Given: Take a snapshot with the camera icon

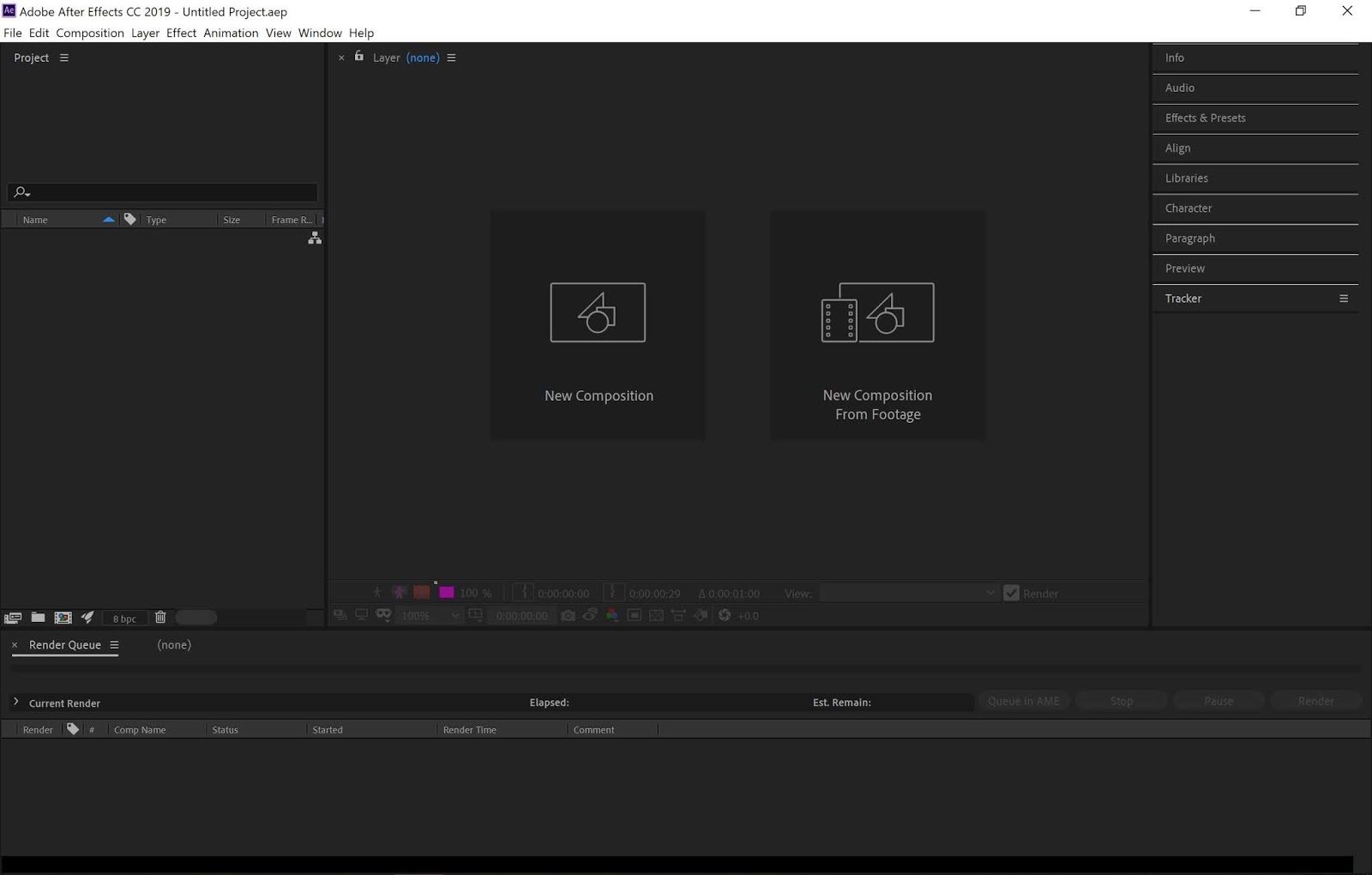Looking at the screenshot, I should coord(568,615).
